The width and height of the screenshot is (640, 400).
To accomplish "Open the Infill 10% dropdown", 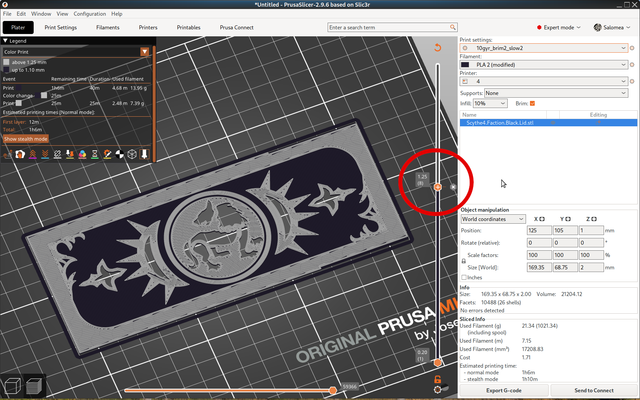I will click(490, 104).
